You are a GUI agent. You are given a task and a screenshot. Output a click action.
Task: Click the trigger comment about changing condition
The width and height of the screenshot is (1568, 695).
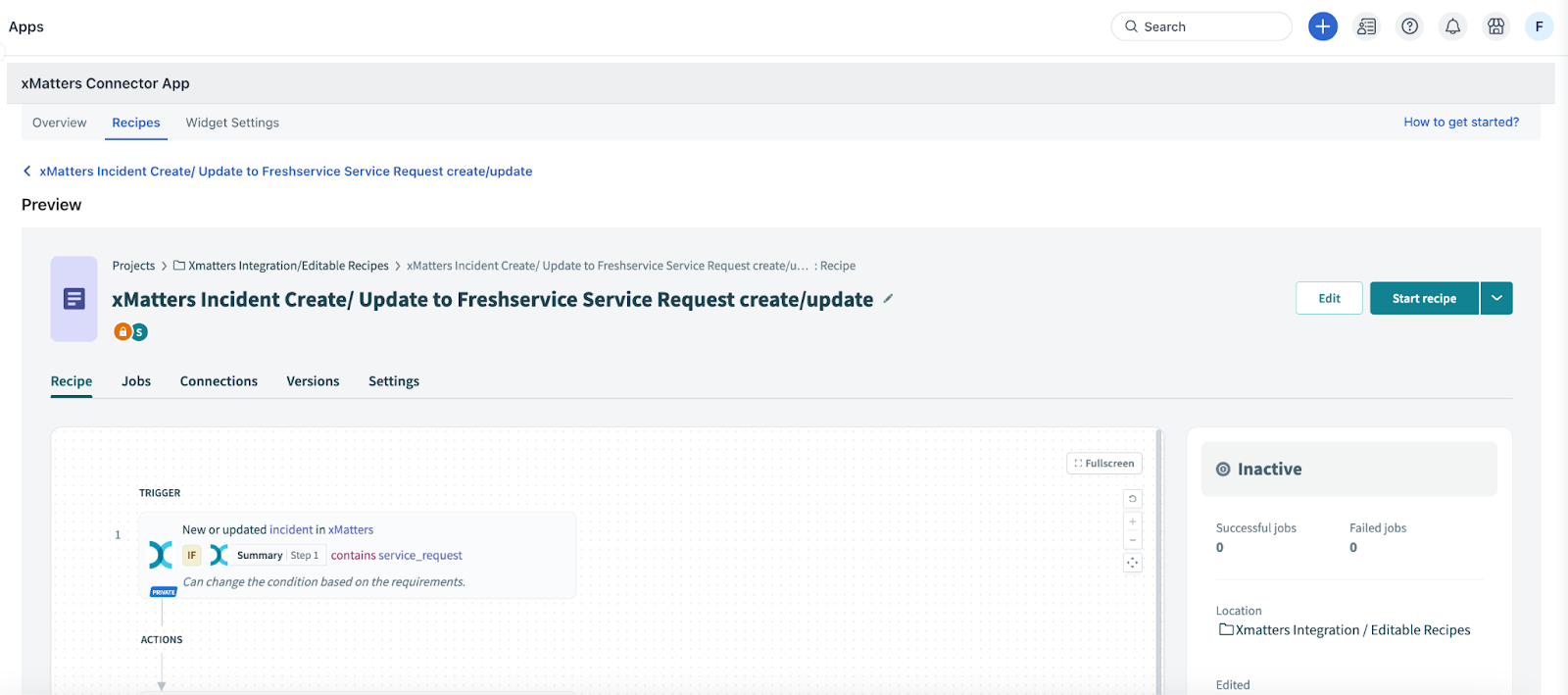(x=324, y=581)
